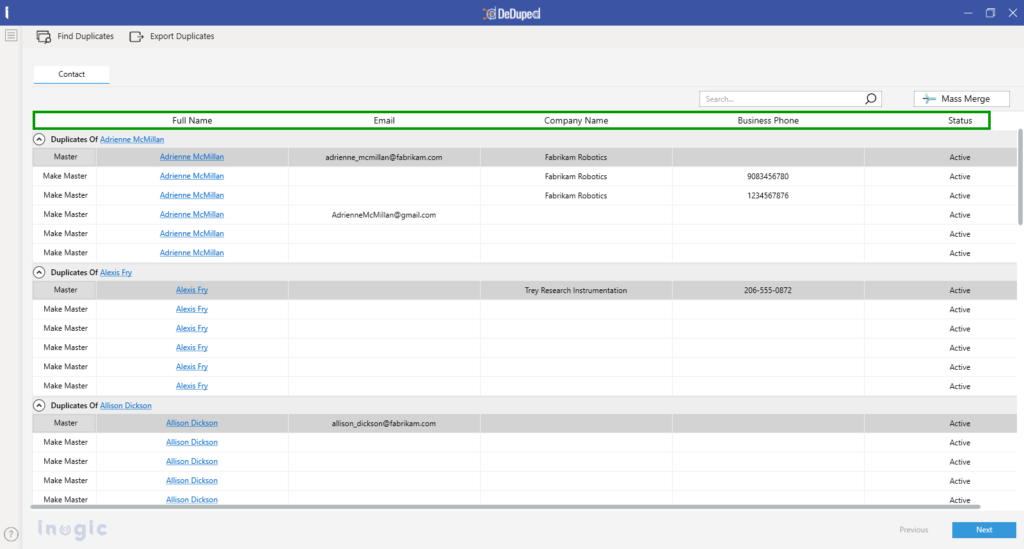Screen dimensions: 1024x549
Task: Click Active status in the AdrienneMcMillan@gmail.com row
Action: (x=960, y=215)
